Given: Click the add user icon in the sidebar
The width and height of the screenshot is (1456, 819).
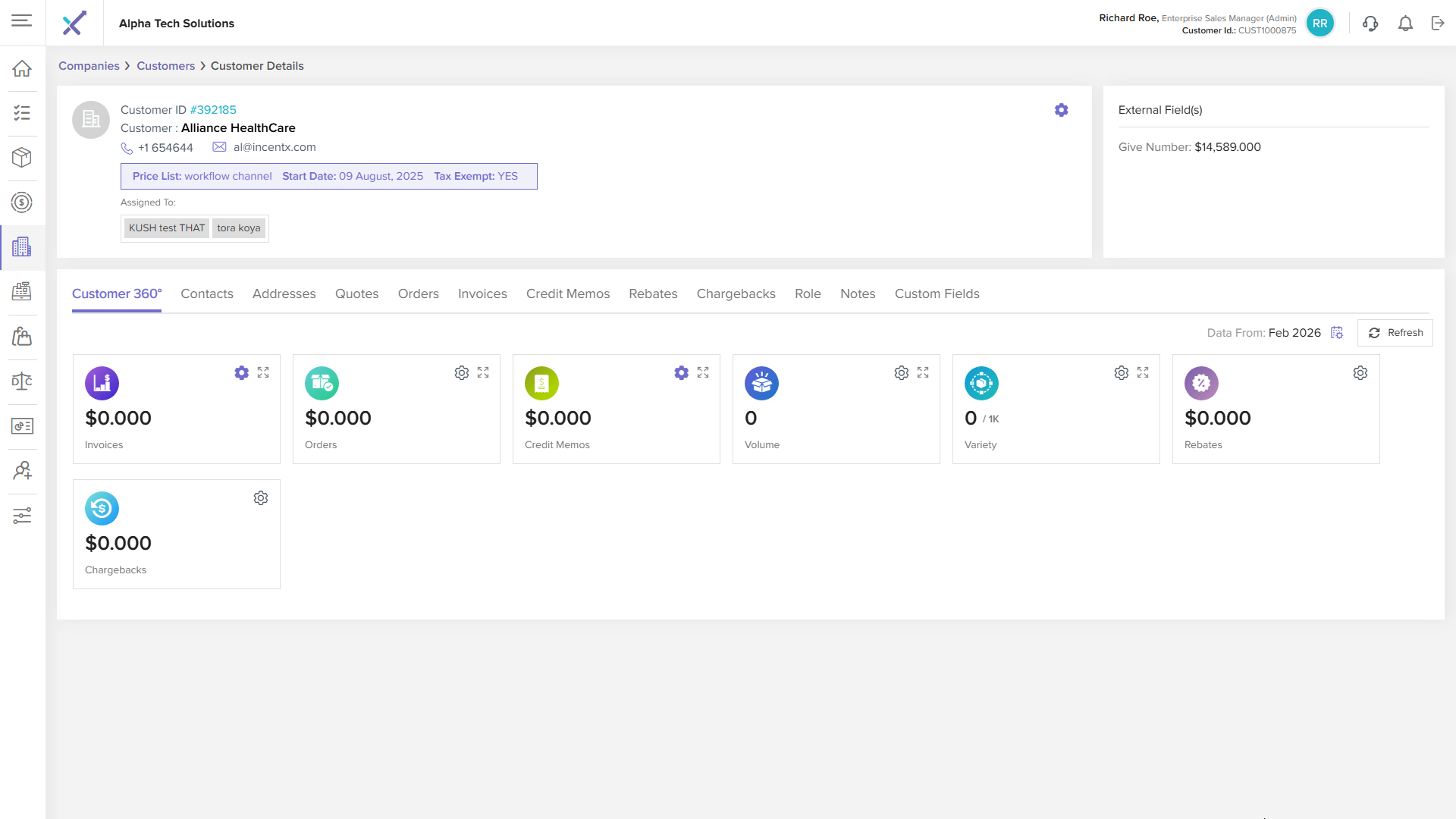Looking at the screenshot, I should [x=22, y=471].
